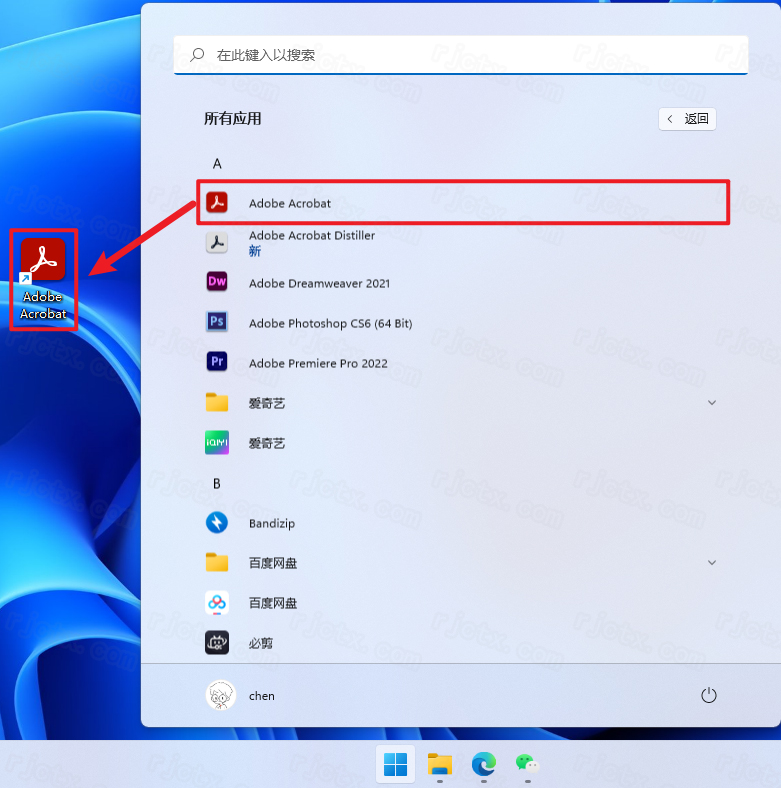Click the 爱奇艺 app label beside green icon
The width and height of the screenshot is (781, 788).
pyautogui.click(x=267, y=443)
